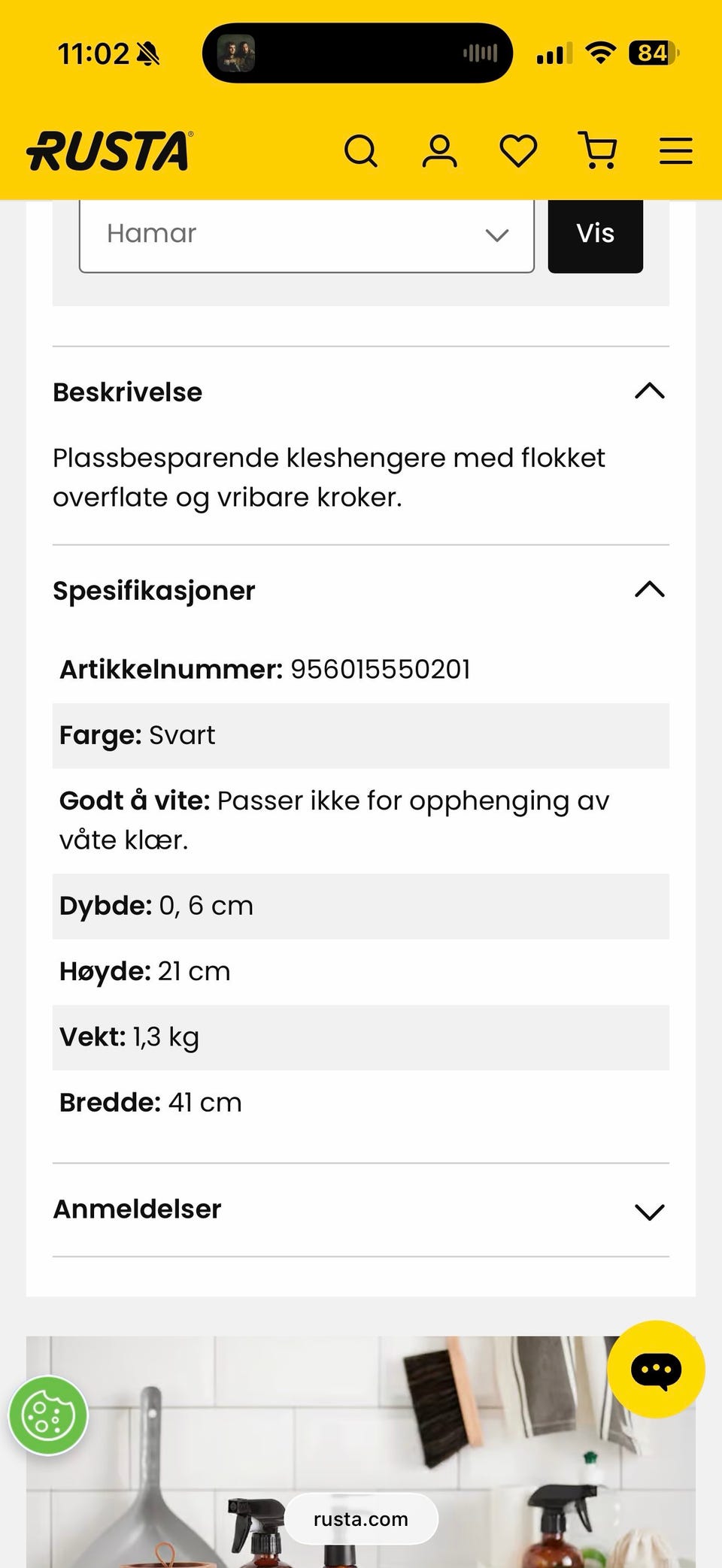The width and height of the screenshot is (722, 1568).
Task: Open the favorites heart icon
Action: (x=519, y=151)
